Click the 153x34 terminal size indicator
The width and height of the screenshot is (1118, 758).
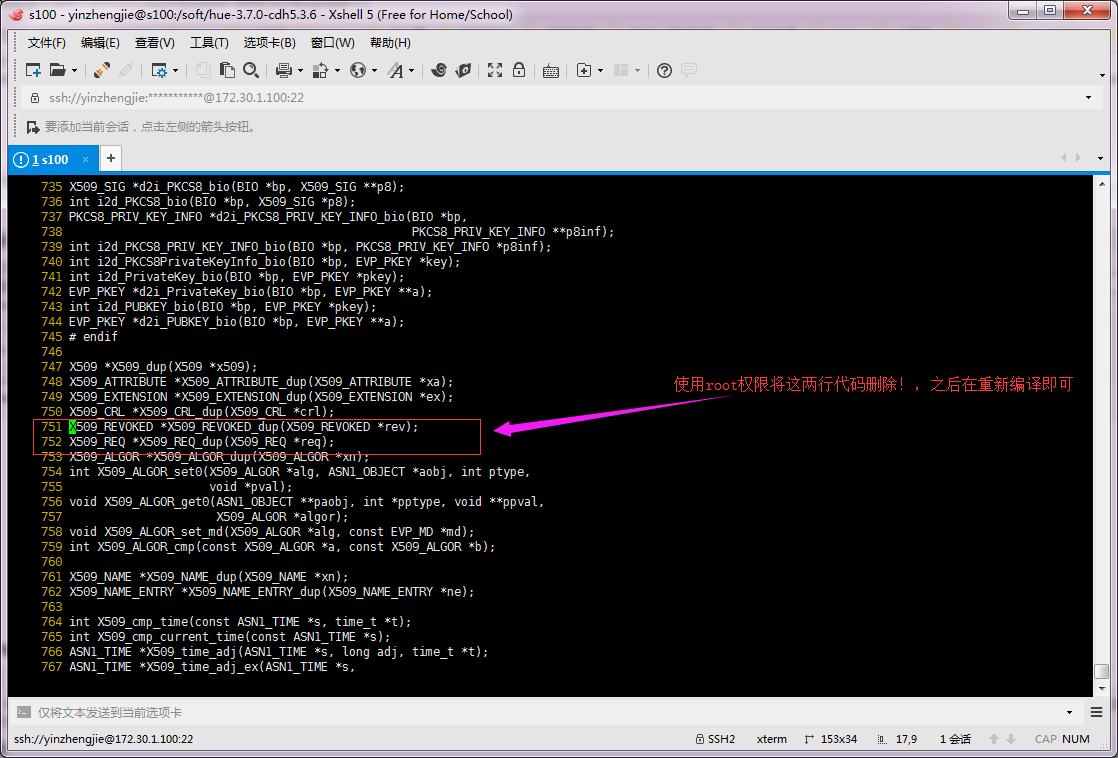[x=830, y=739]
